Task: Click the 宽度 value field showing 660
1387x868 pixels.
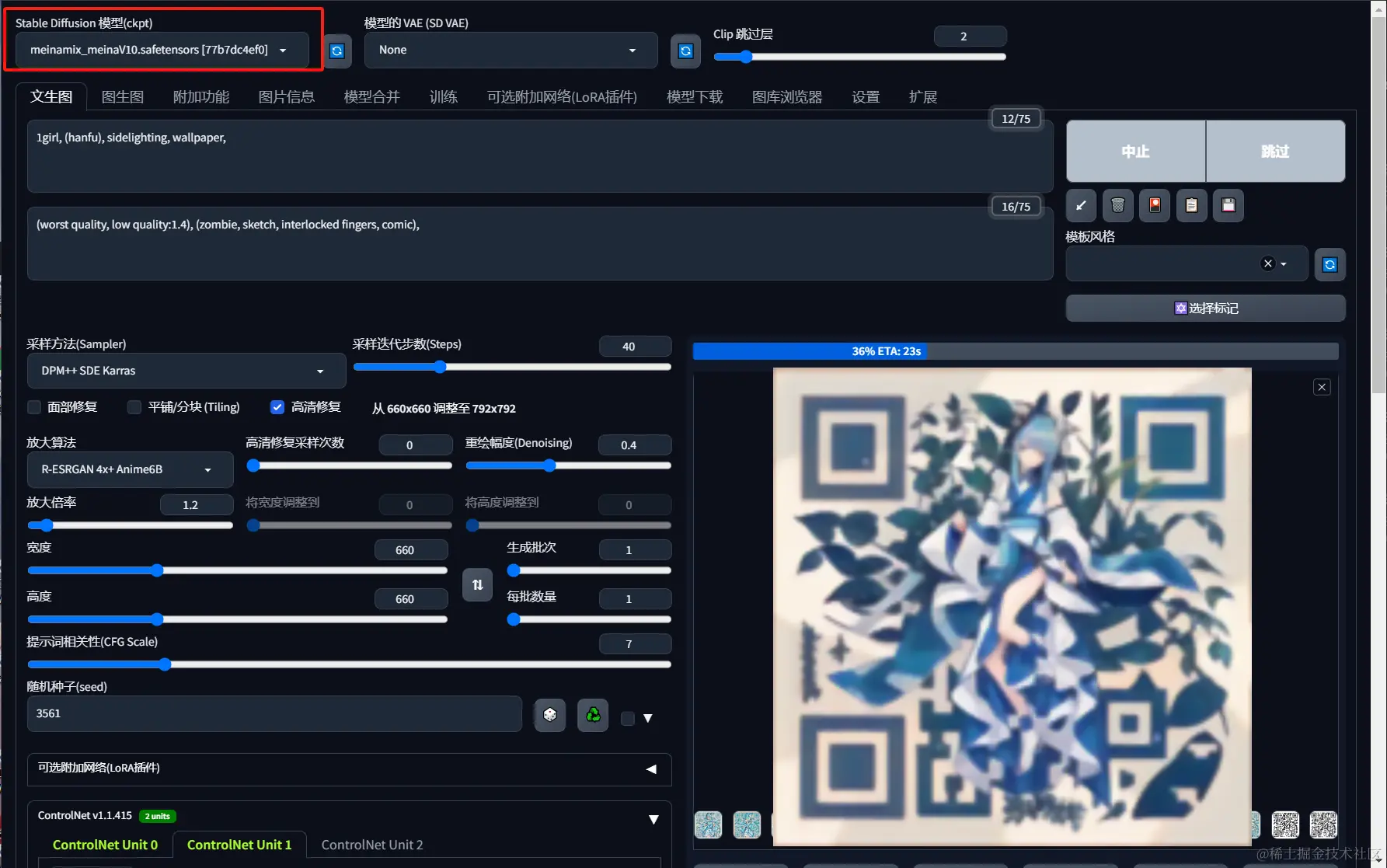Action: point(411,550)
